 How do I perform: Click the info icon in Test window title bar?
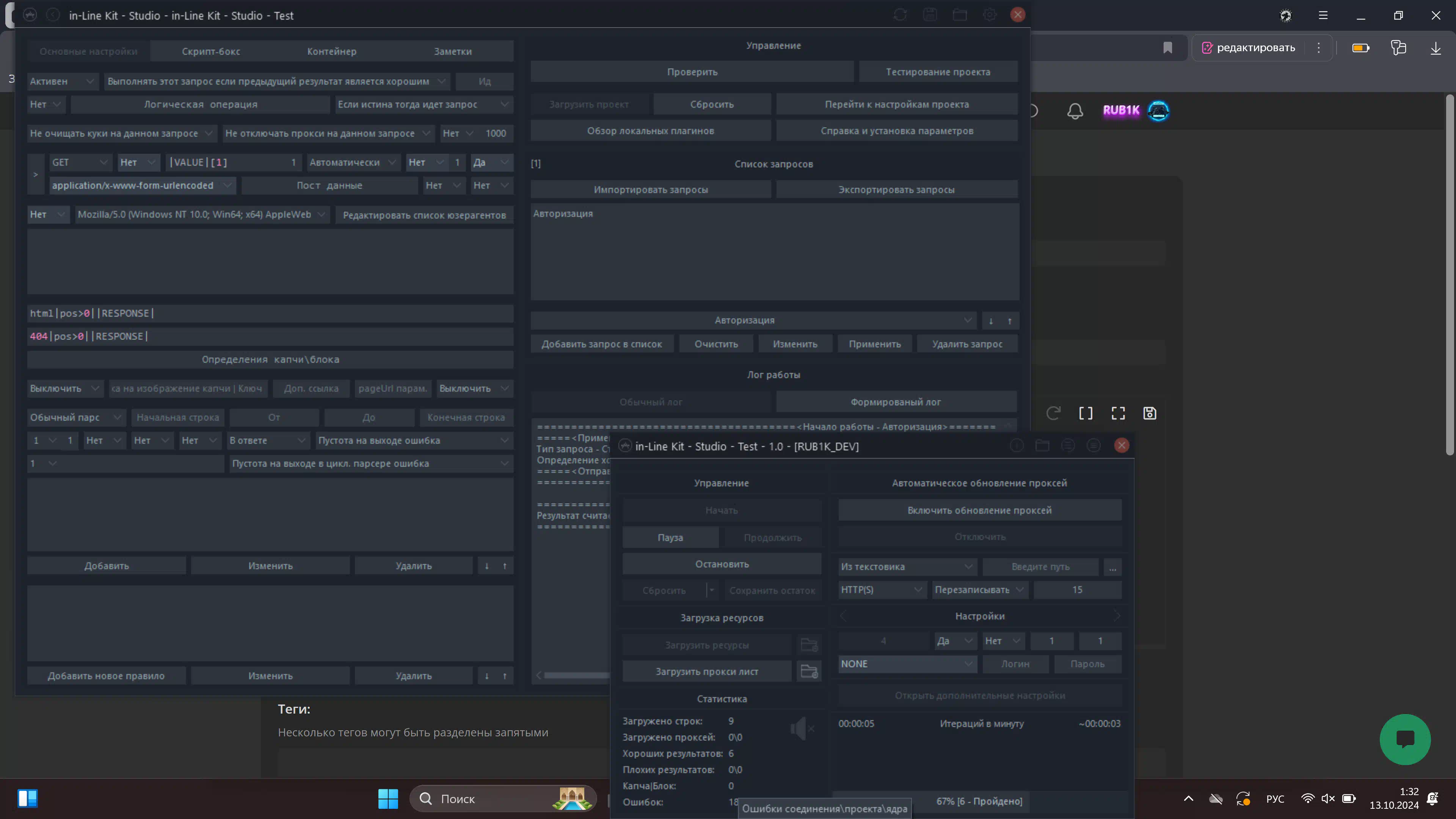tap(1017, 446)
